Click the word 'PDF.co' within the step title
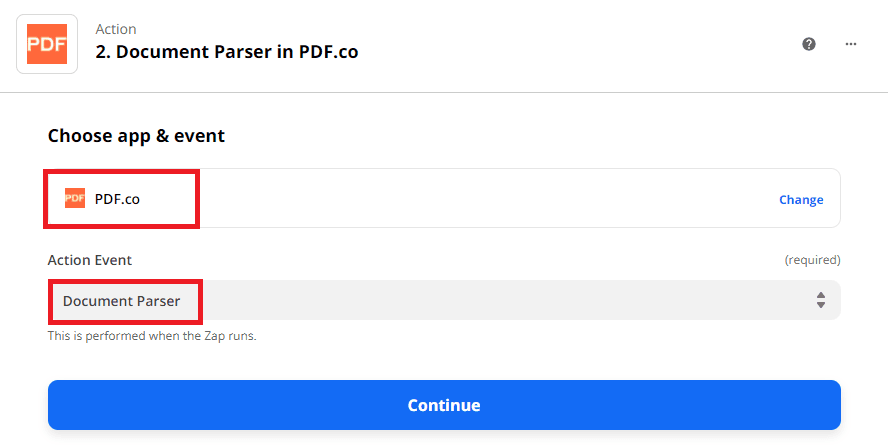This screenshot has width=888, height=446. (328, 52)
